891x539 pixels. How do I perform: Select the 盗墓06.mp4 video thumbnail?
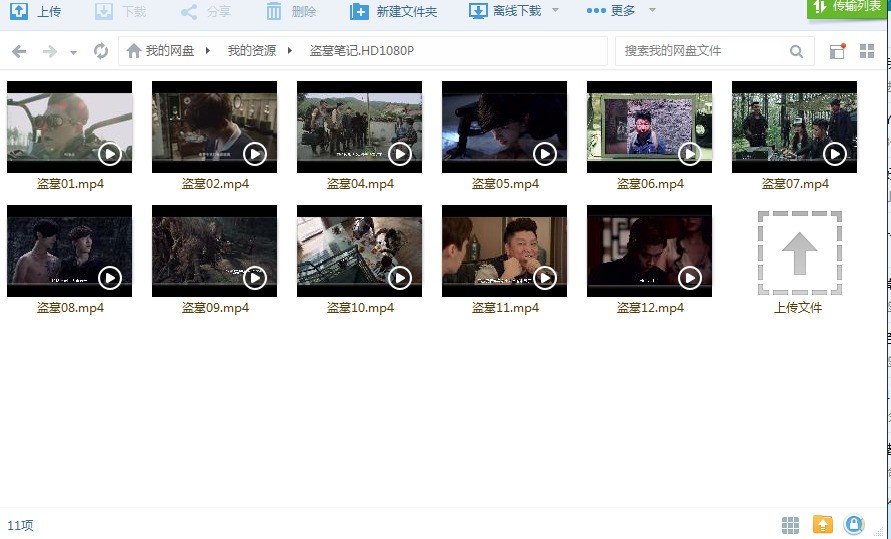tap(649, 127)
